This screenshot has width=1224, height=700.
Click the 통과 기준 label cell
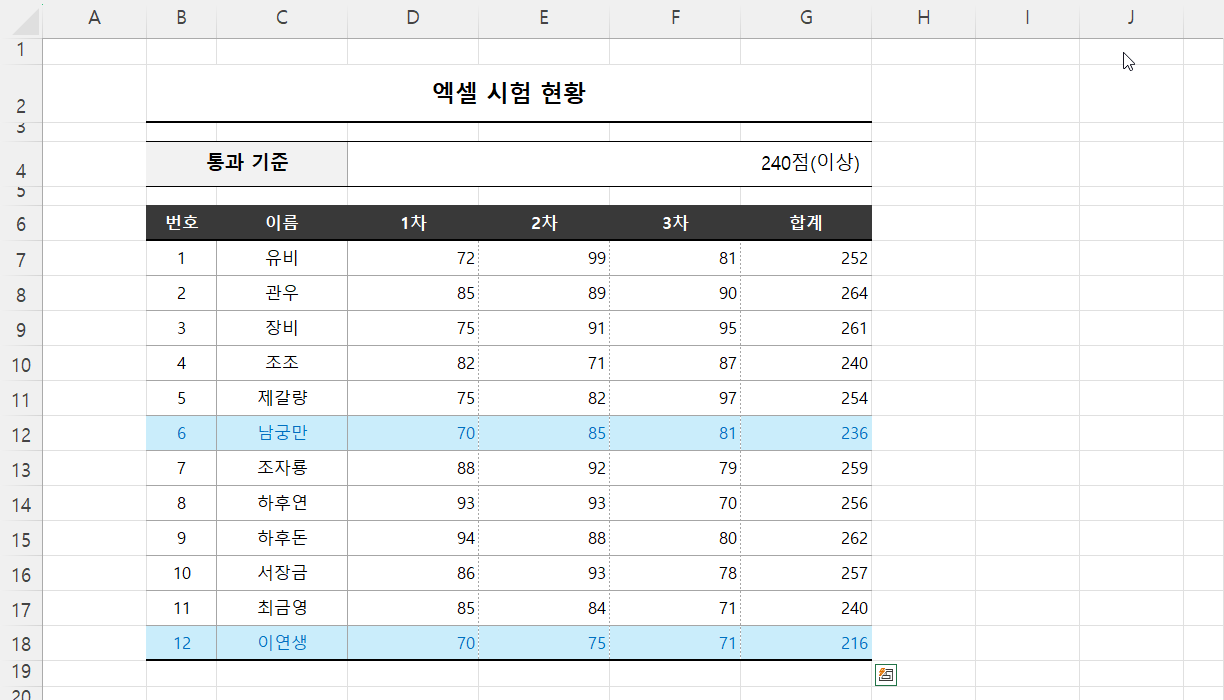[247, 164]
